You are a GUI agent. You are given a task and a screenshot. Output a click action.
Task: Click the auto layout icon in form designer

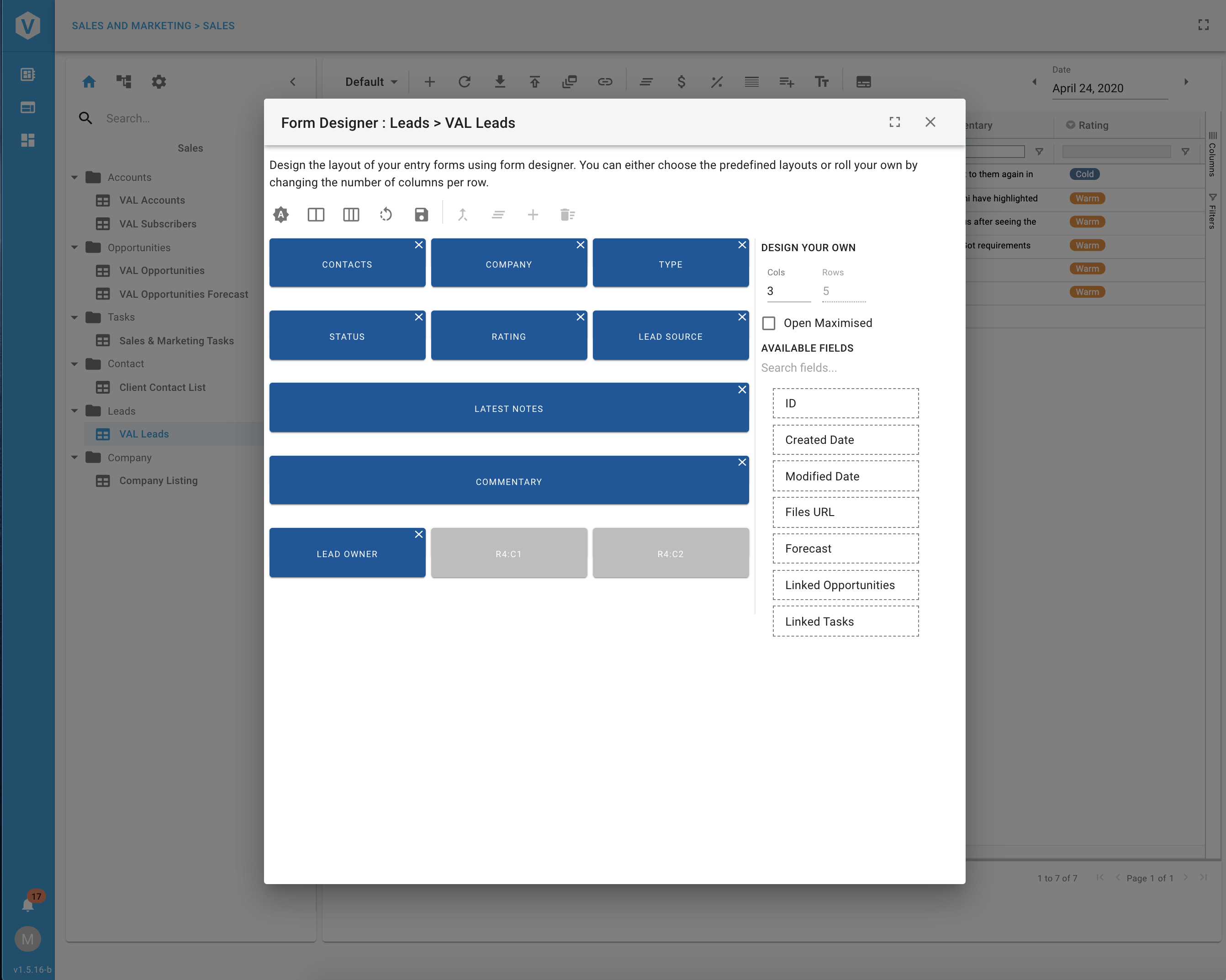coord(281,215)
